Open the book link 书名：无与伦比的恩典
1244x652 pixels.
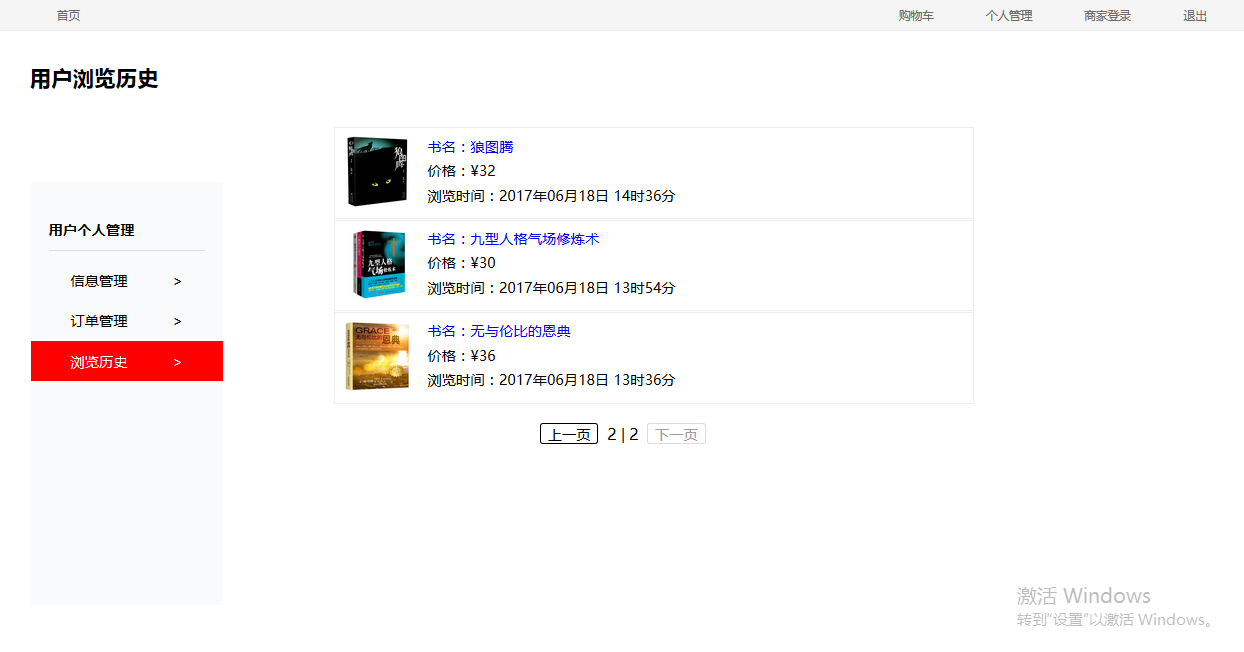pyautogui.click(x=499, y=331)
